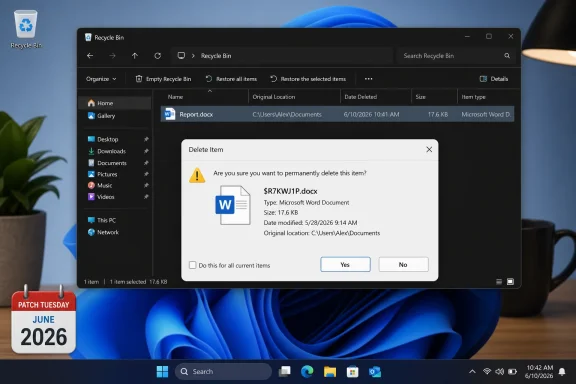Click the pin icon next to Downloads

[x=146, y=151]
